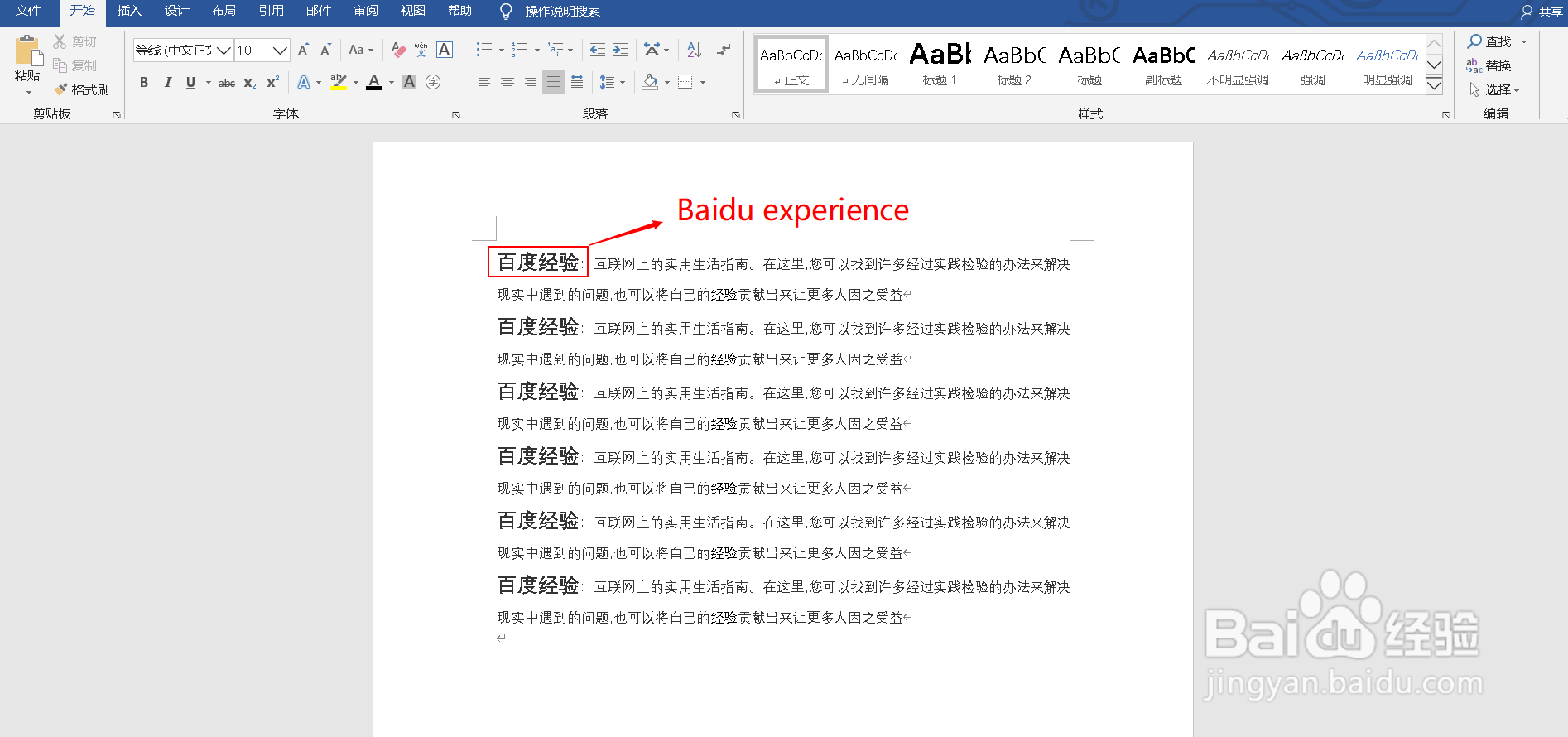Screen dimensions: 1568x737
Task: Apply the Heading 1 (标题 1) style
Action: [x=940, y=64]
